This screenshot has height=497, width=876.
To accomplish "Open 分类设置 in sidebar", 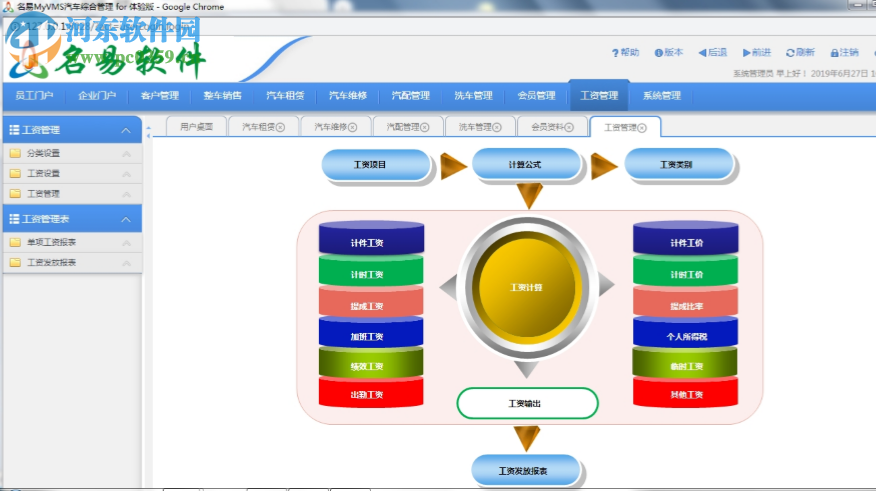I will pos(72,153).
